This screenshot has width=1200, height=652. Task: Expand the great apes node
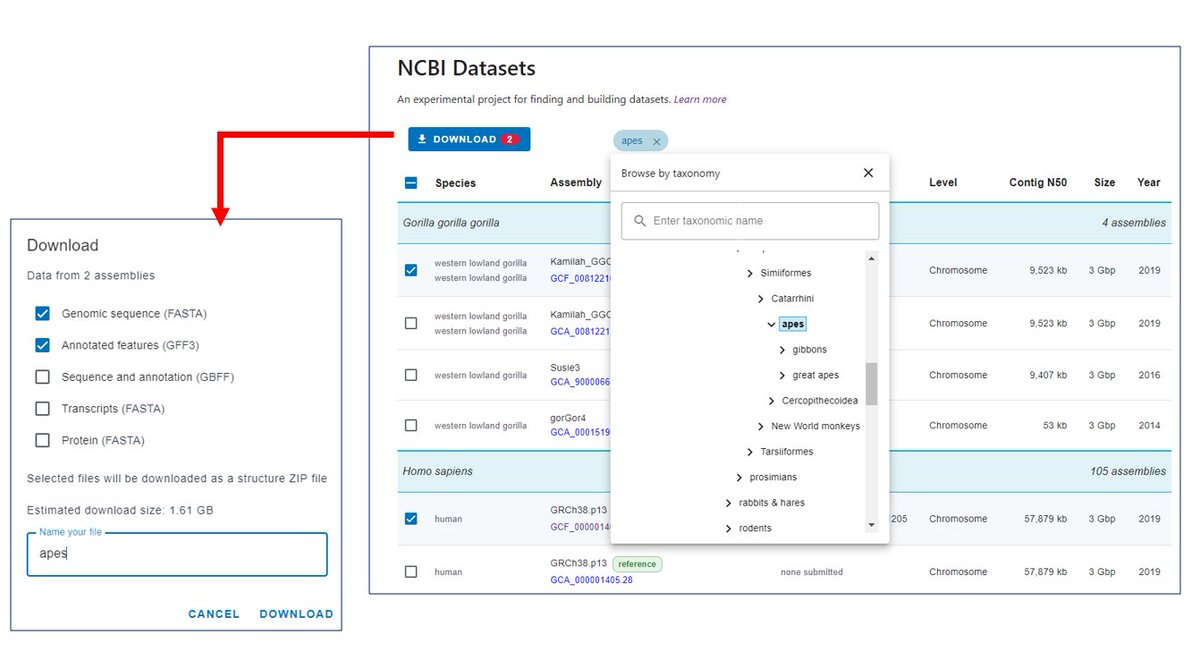coord(782,375)
